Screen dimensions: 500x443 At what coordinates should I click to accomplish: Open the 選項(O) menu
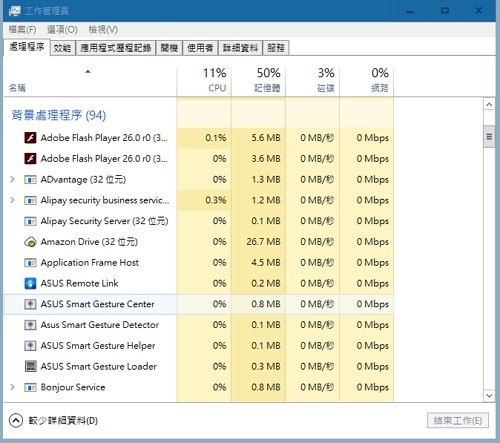click(x=62, y=30)
